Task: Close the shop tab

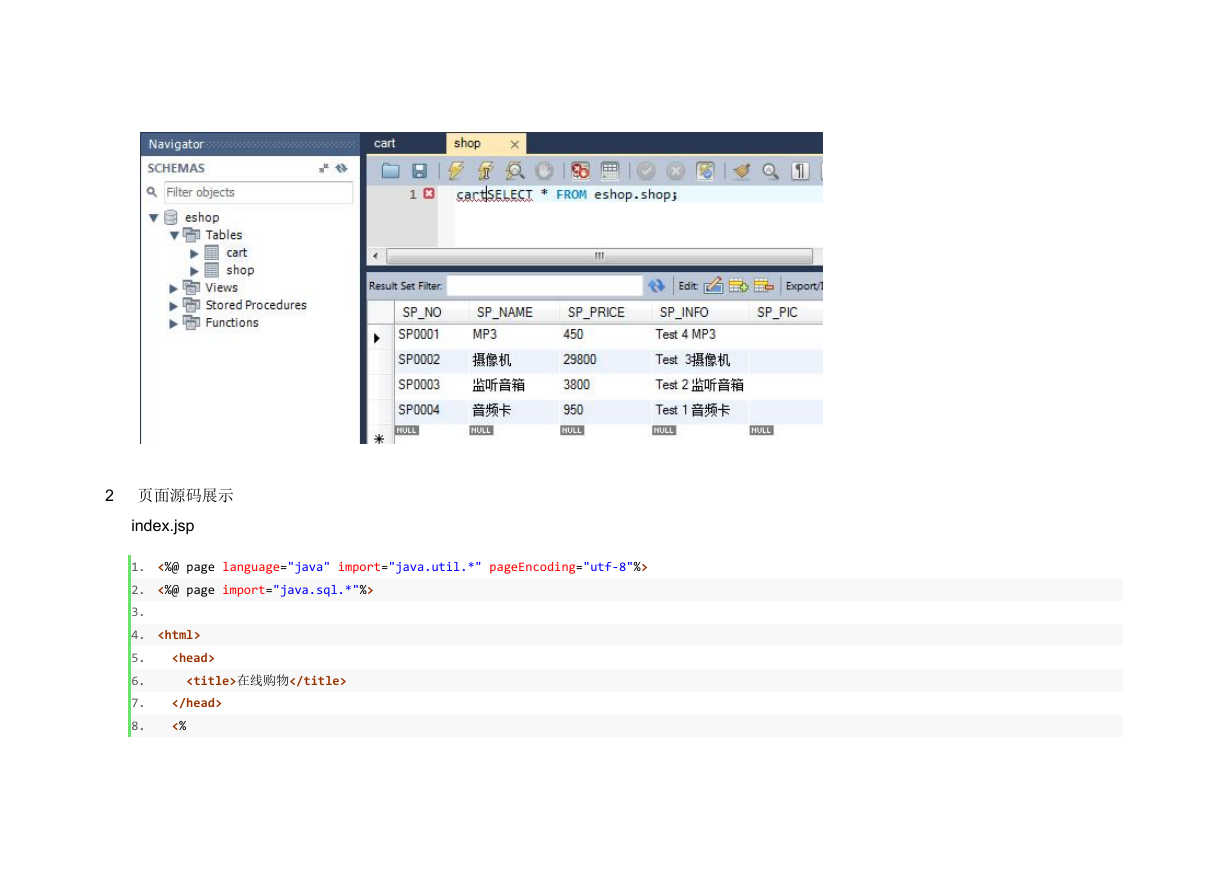Action: click(x=514, y=144)
